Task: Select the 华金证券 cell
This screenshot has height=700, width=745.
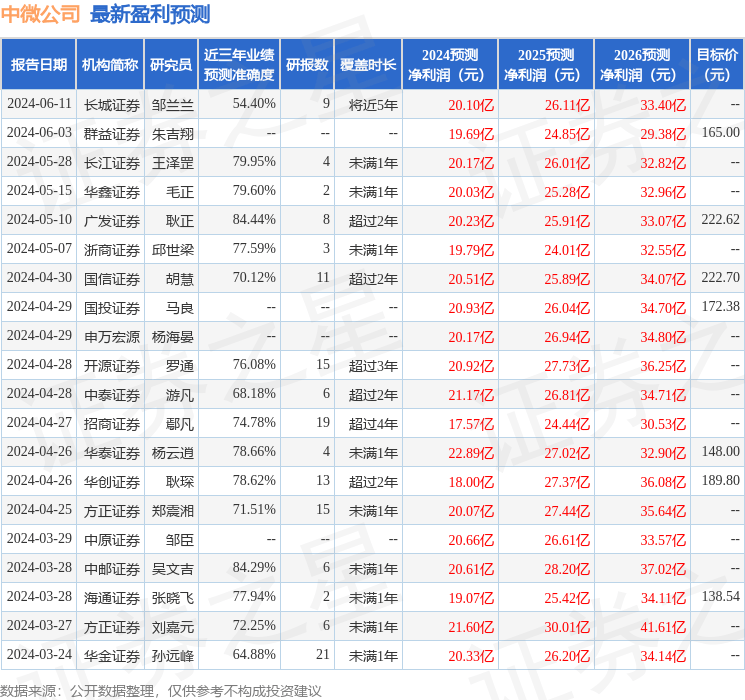Action: coord(112,656)
